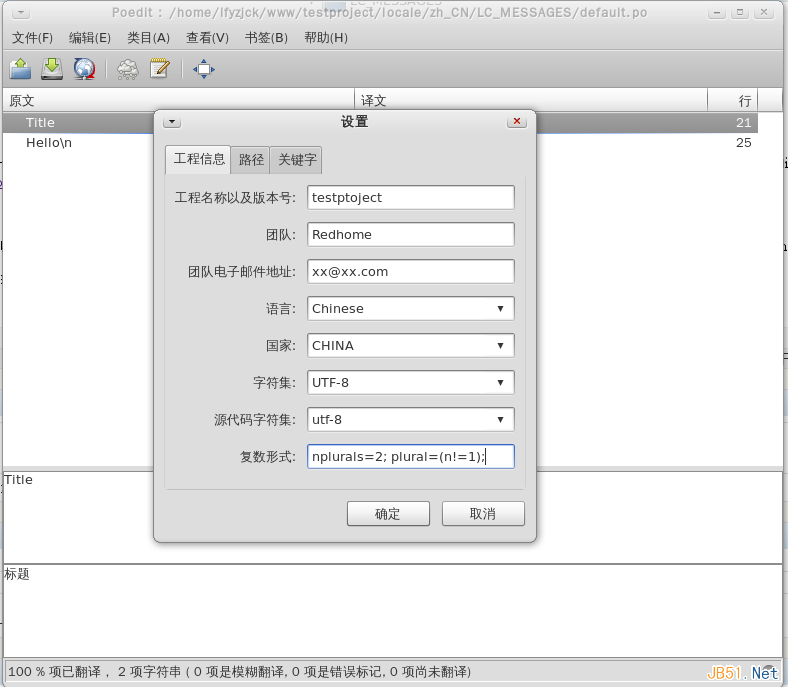788x687 pixels.
Task: Click the Save catalog toolbar icon
Action: click(x=52, y=69)
